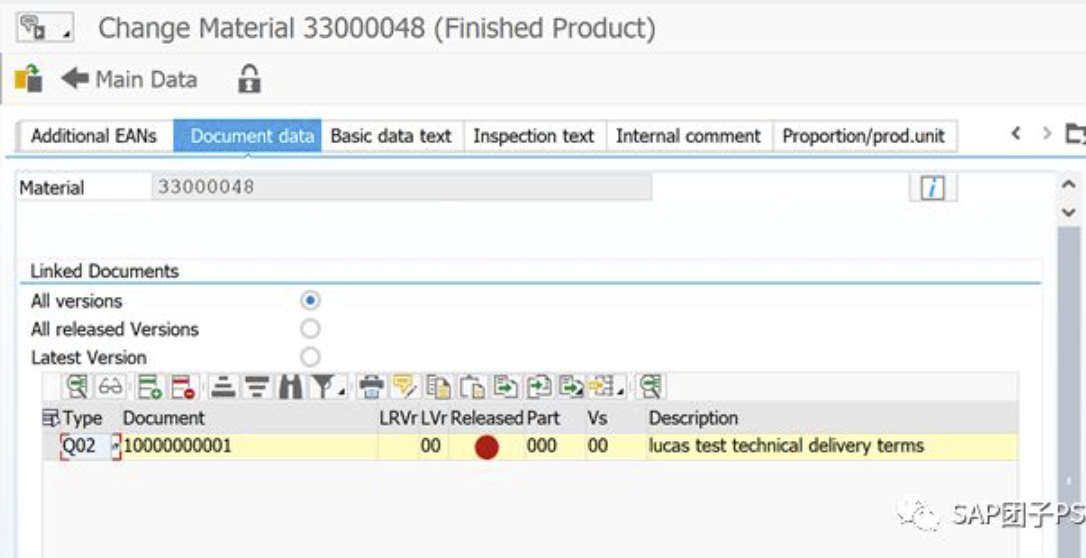Click the Append row icon with green plus
1086x558 pixels.
(150, 386)
